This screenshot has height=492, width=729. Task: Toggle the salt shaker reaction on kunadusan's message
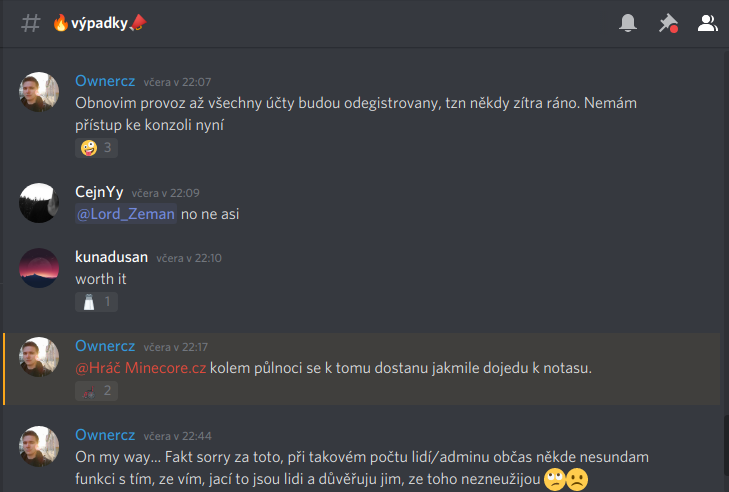click(96, 302)
